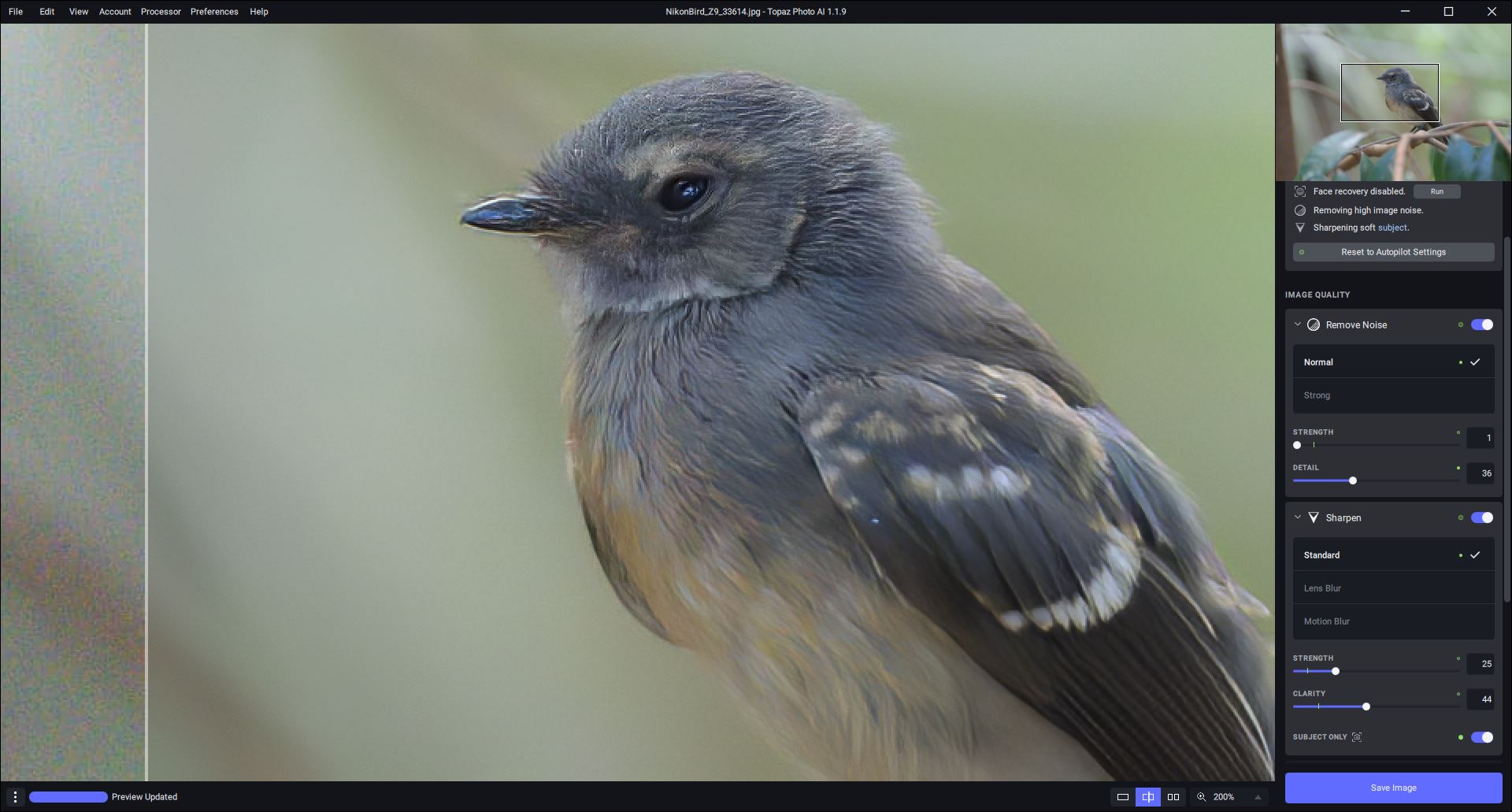
Task: Open the 200% zoom level dropdown
Action: click(x=1257, y=797)
